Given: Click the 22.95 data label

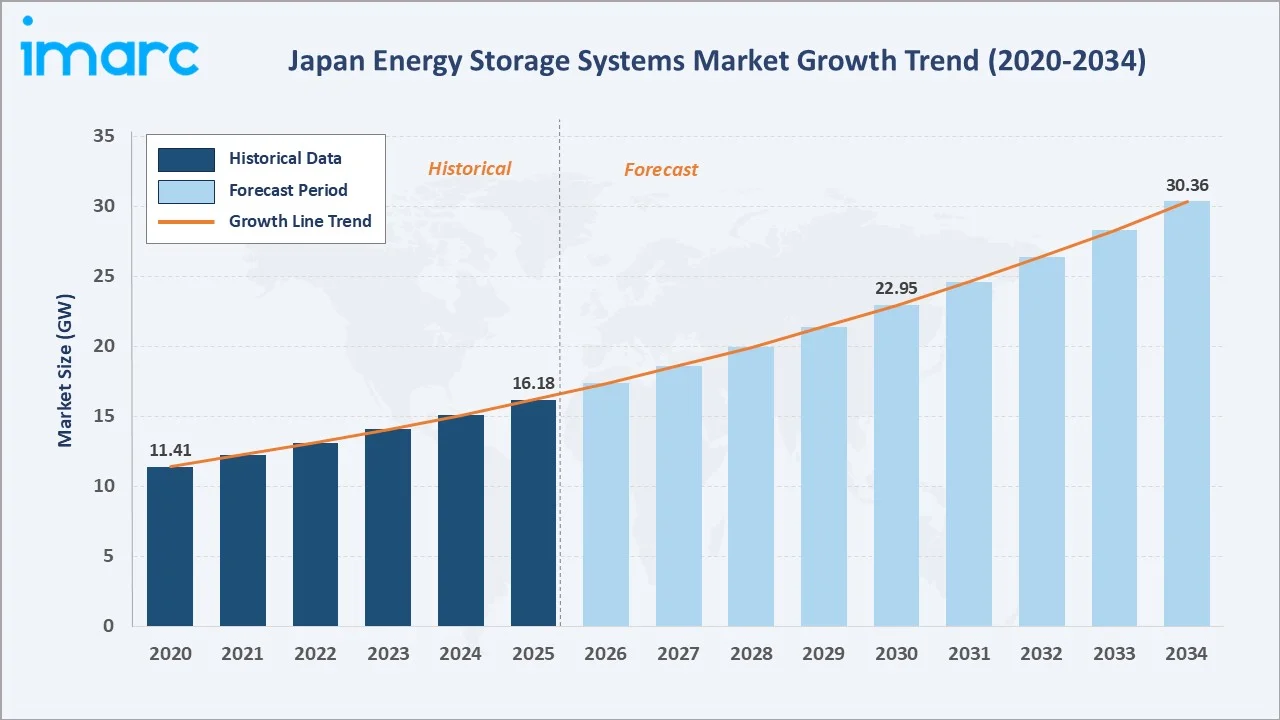Looking at the screenshot, I should click(897, 288).
